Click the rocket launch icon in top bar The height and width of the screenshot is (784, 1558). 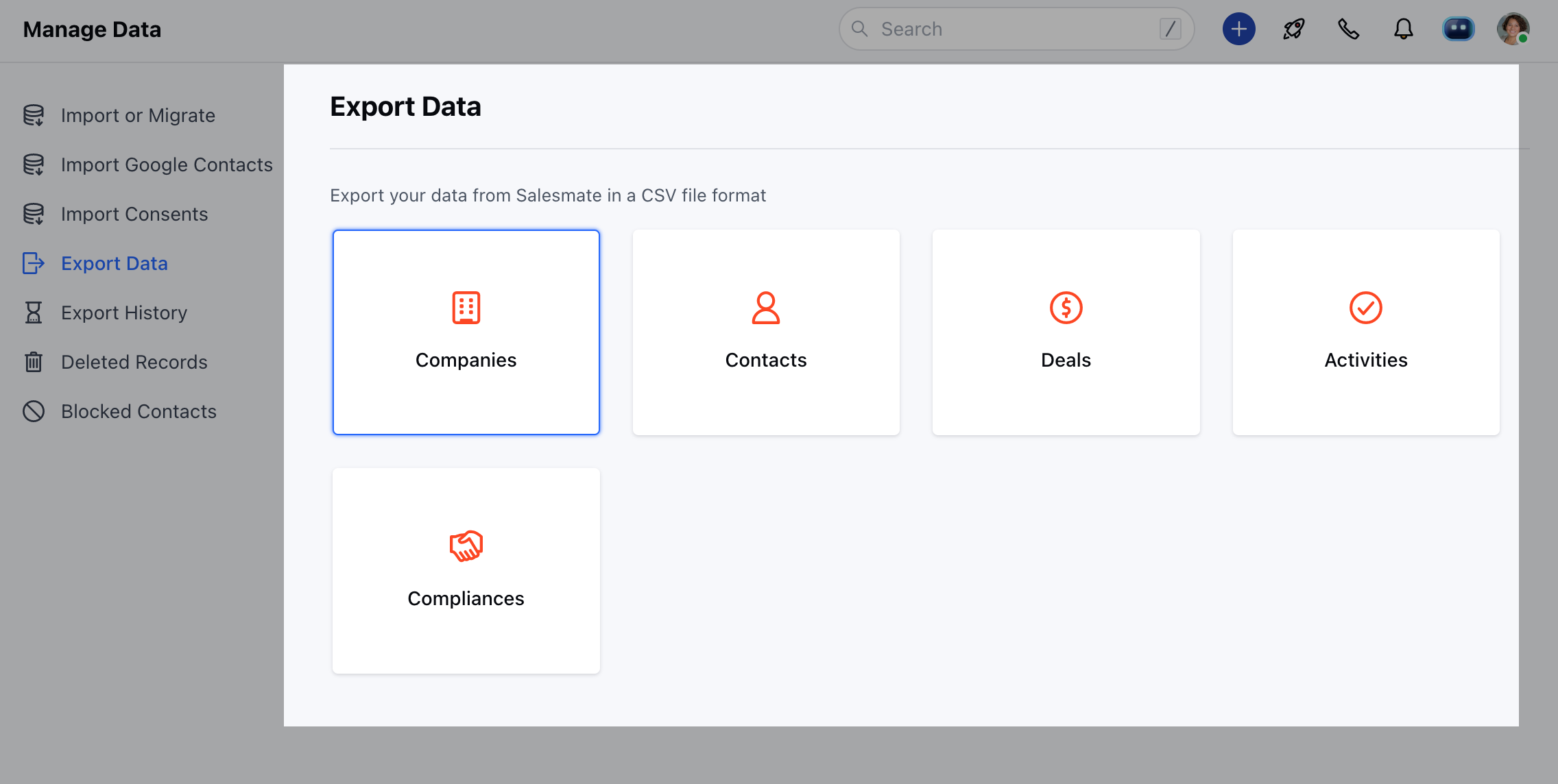[1293, 29]
